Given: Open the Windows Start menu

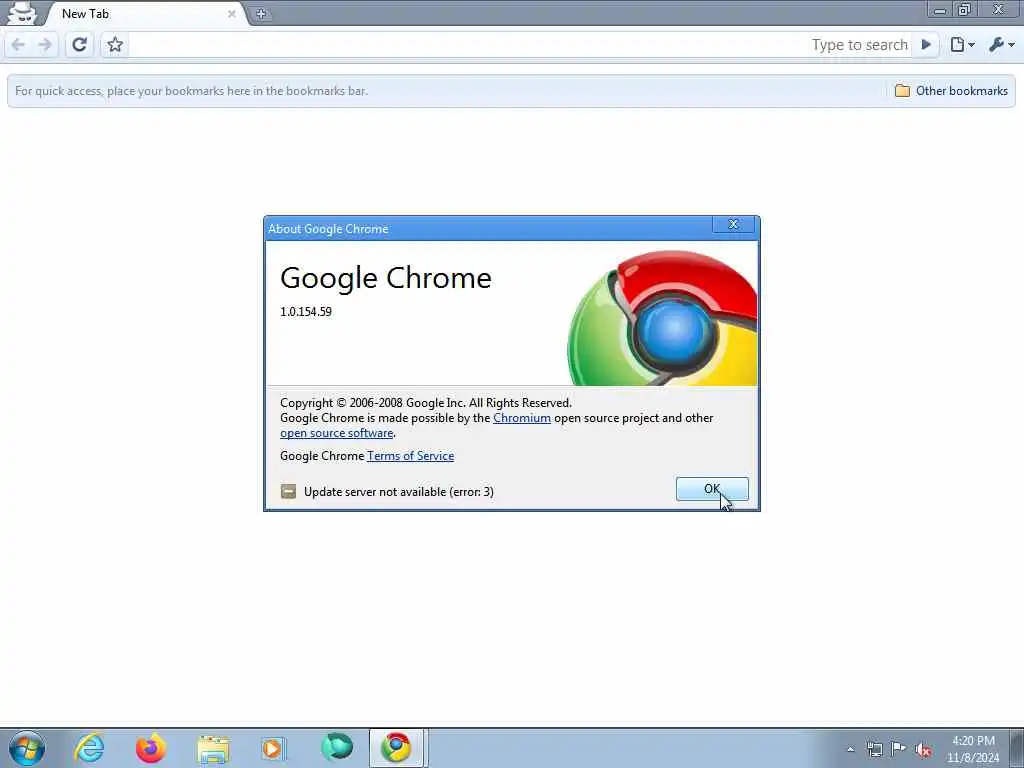Looking at the screenshot, I should [27, 748].
